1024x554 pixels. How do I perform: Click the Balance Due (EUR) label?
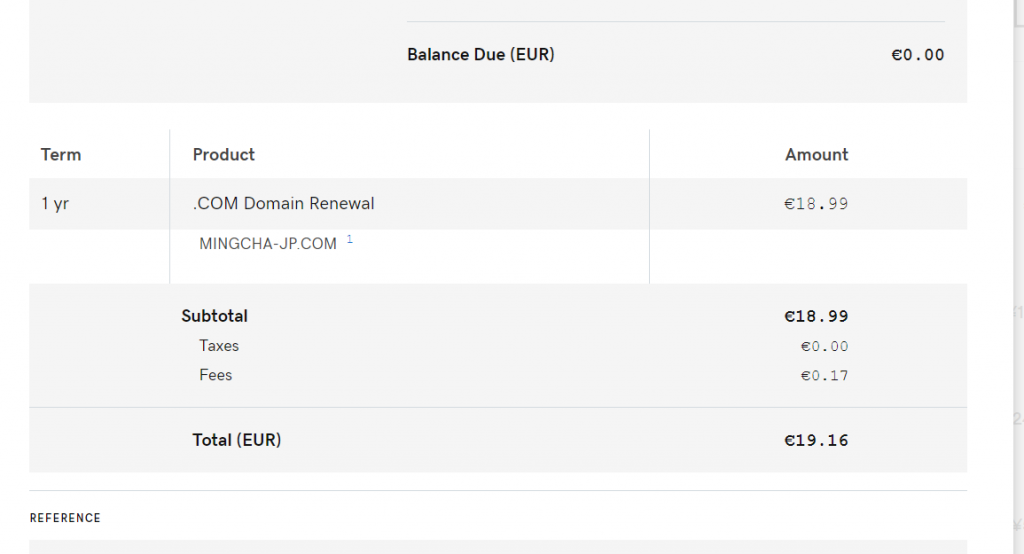point(480,55)
